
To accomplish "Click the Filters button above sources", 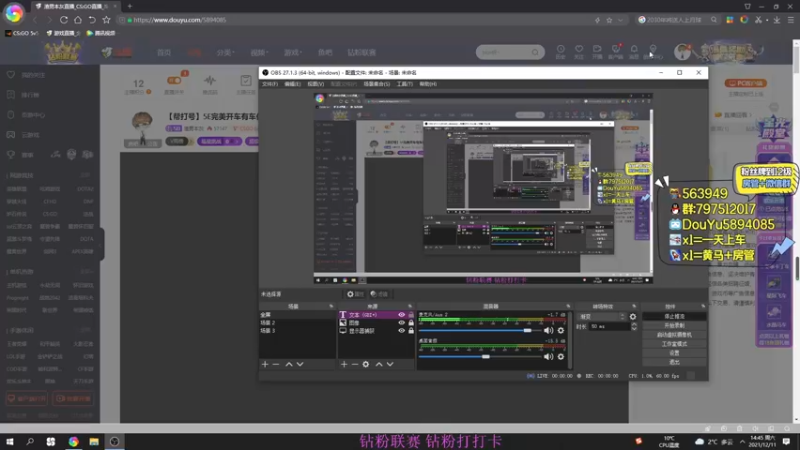I will tap(379, 294).
